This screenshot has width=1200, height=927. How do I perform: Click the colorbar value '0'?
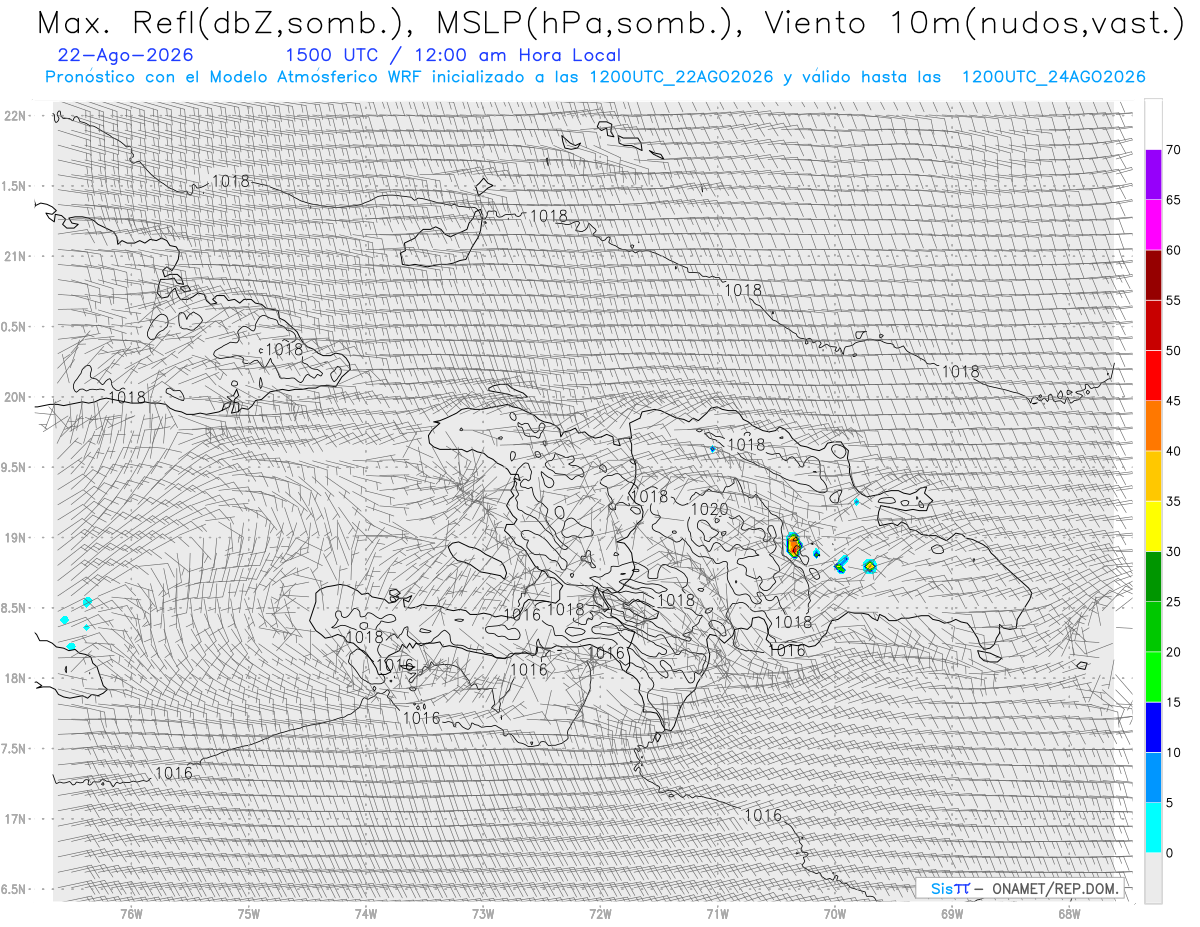[1170, 853]
